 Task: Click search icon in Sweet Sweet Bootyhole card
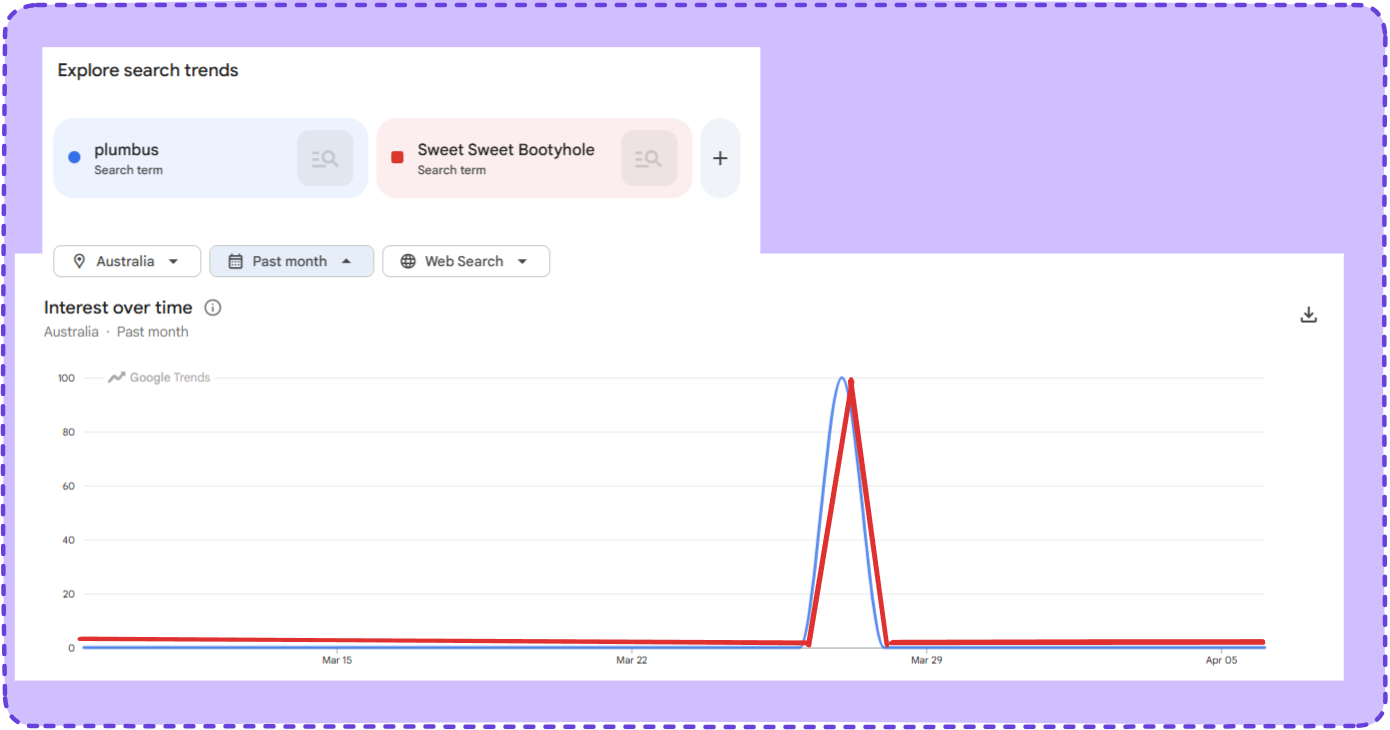(x=649, y=158)
